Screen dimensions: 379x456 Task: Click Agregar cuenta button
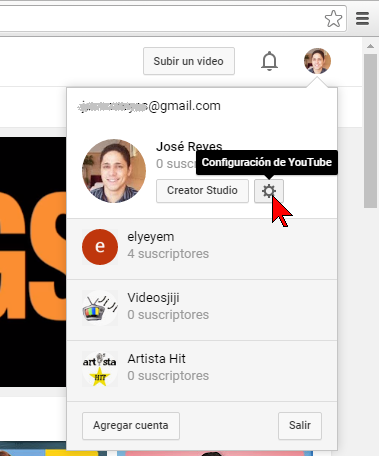click(x=131, y=426)
